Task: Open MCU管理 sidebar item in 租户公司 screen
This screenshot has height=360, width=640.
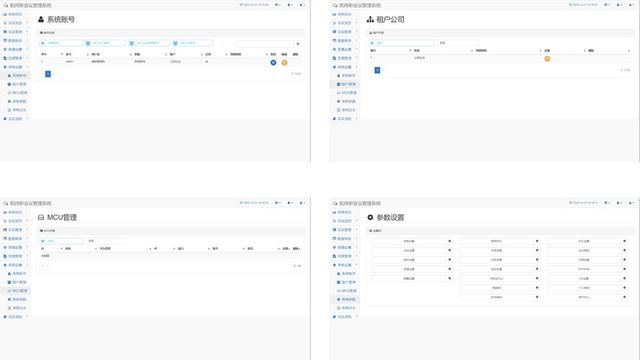Action: click(x=347, y=93)
